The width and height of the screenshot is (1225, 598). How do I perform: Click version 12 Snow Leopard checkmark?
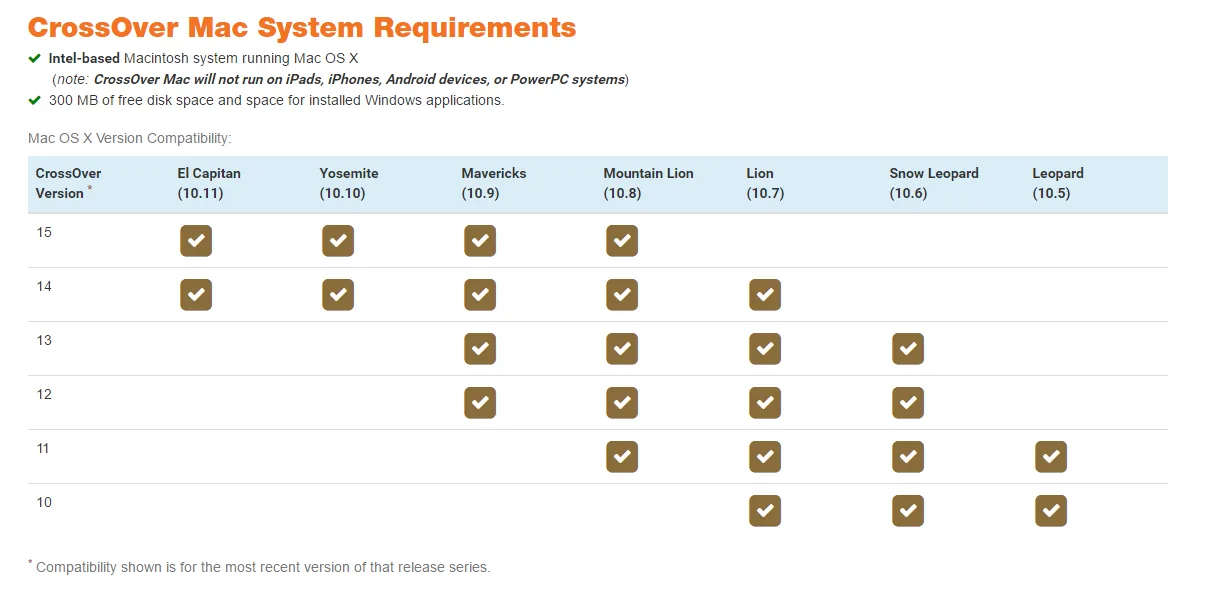(908, 403)
